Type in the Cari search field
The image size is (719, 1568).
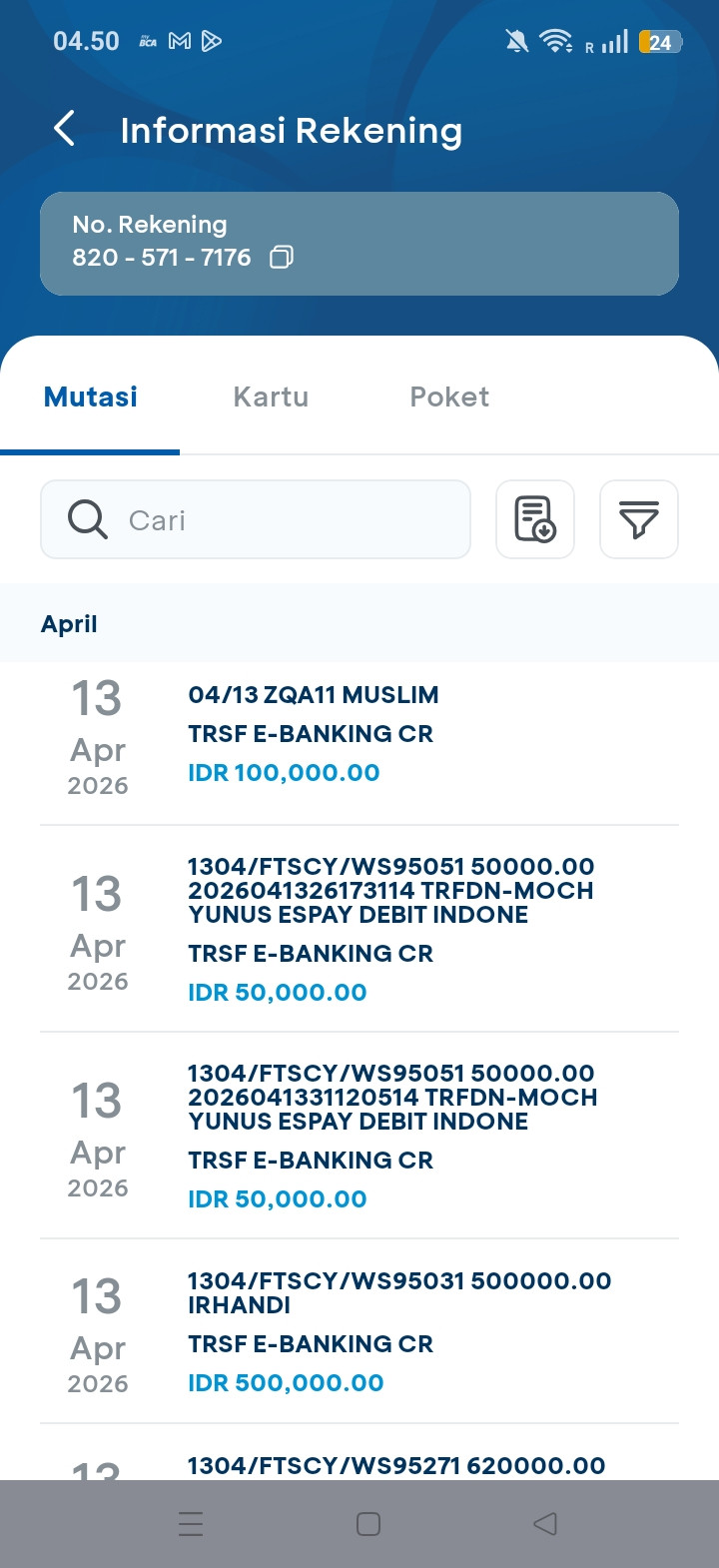coord(290,520)
